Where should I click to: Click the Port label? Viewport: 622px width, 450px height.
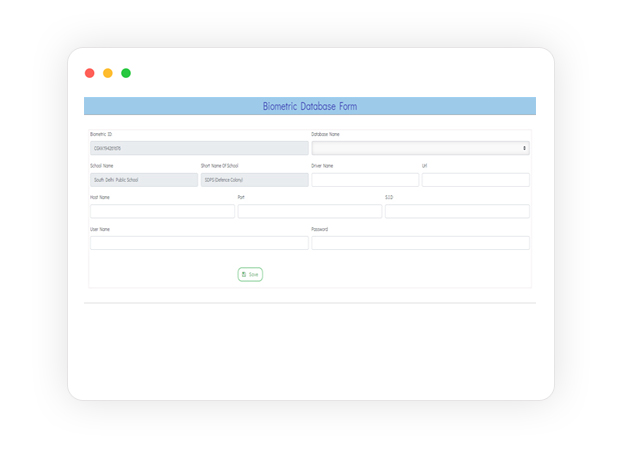(x=241, y=197)
